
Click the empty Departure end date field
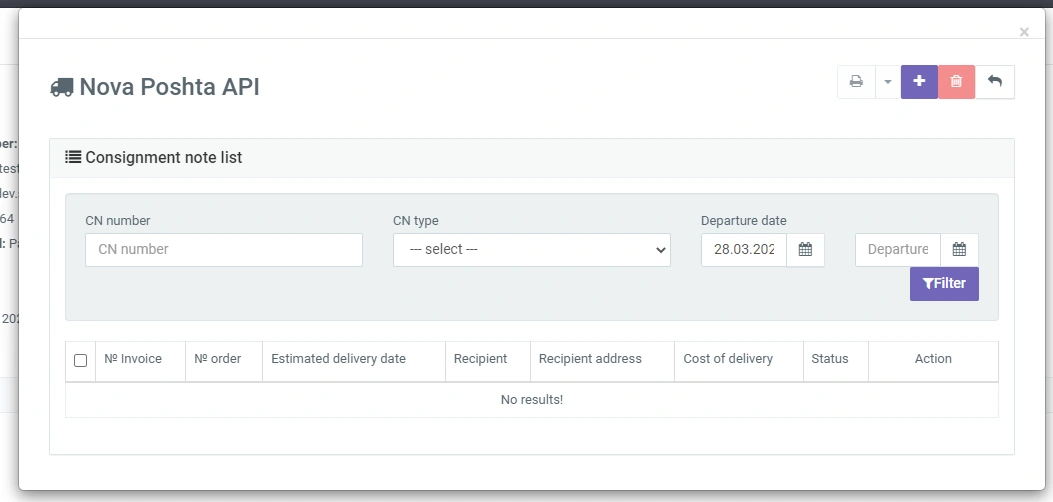[897, 250]
